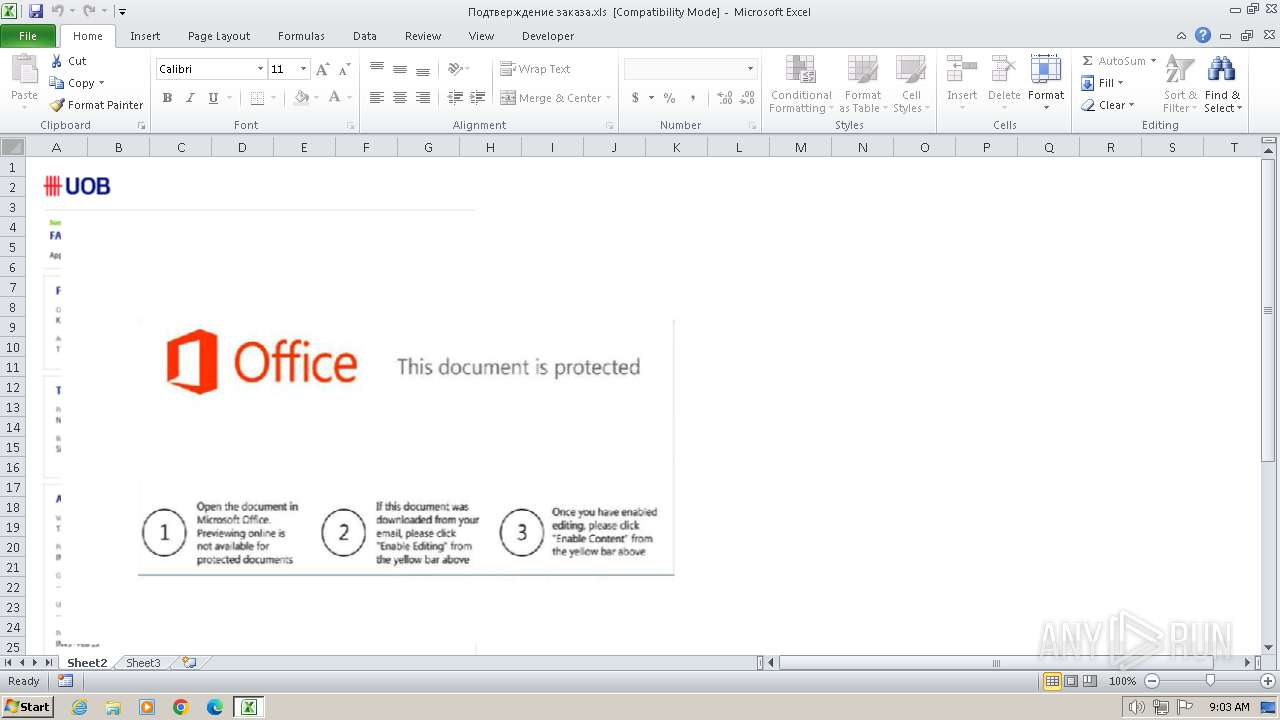The image size is (1280, 720).
Task: Click the Decrease Decimal icon
Action: [748, 98]
